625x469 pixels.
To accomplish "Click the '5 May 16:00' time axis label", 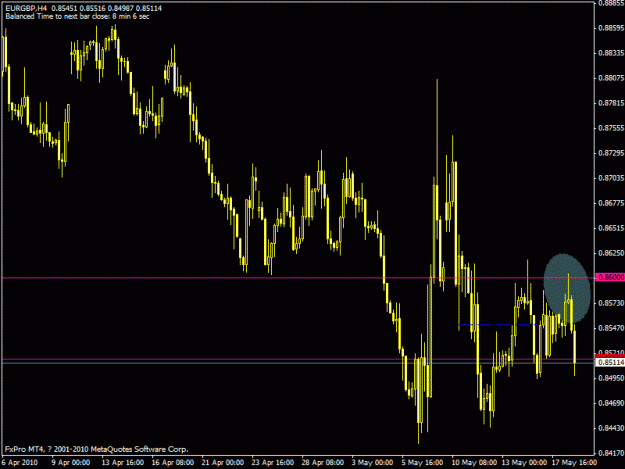I will coord(422,463).
